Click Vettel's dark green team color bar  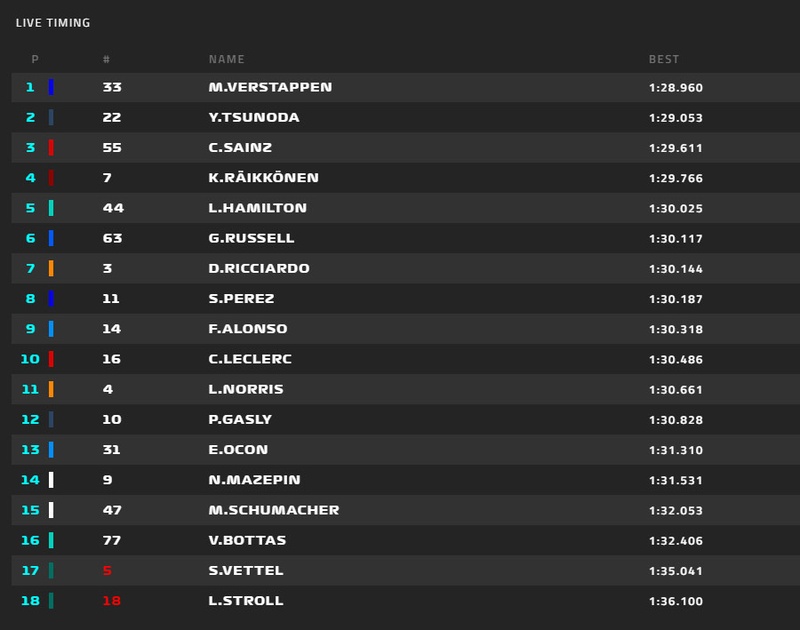coord(51,571)
